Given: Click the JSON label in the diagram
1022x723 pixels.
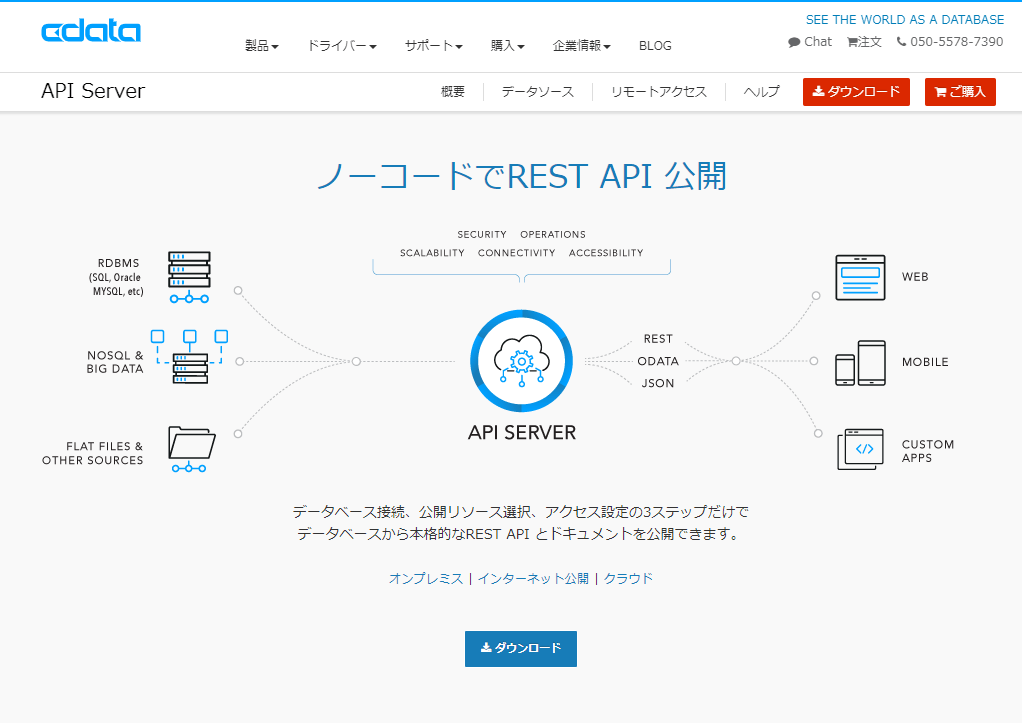Looking at the screenshot, I should point(658,383).
